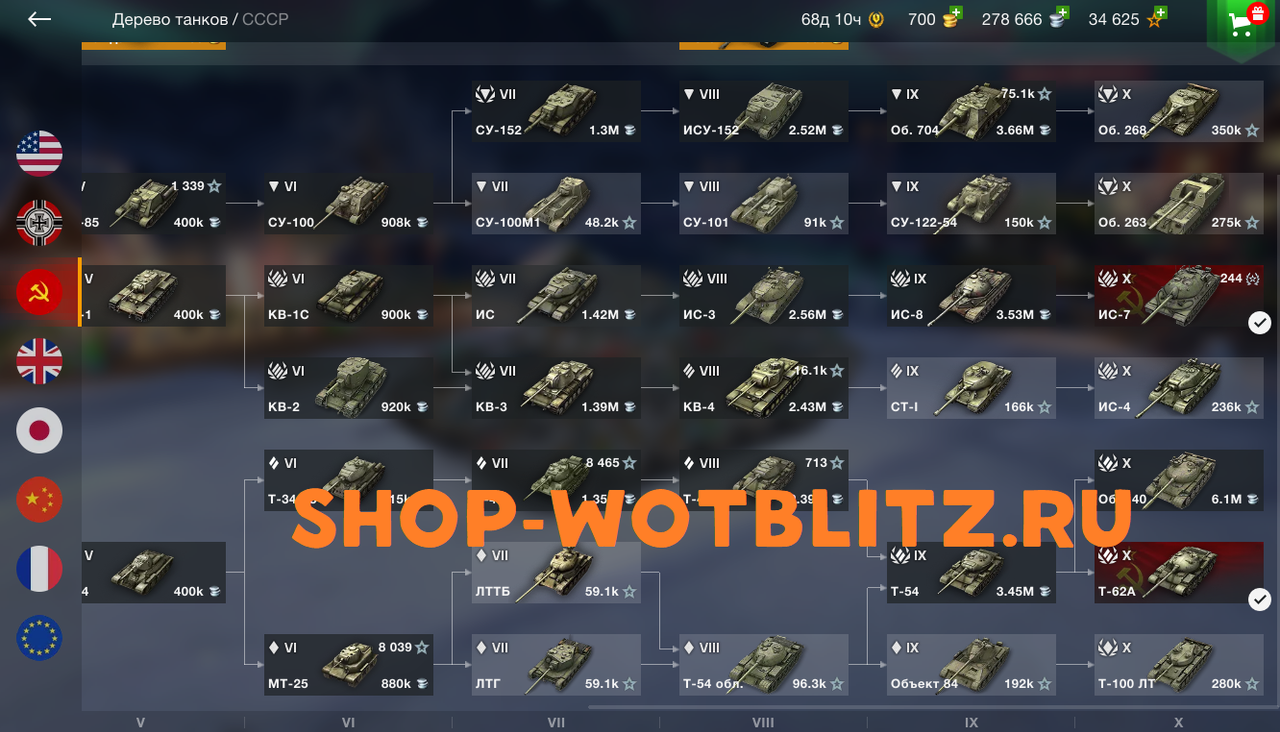The height and width of the screenshot is (732, 1280).
Task: Open the Дерево танков breadcrumb
Action: (169, 19)
